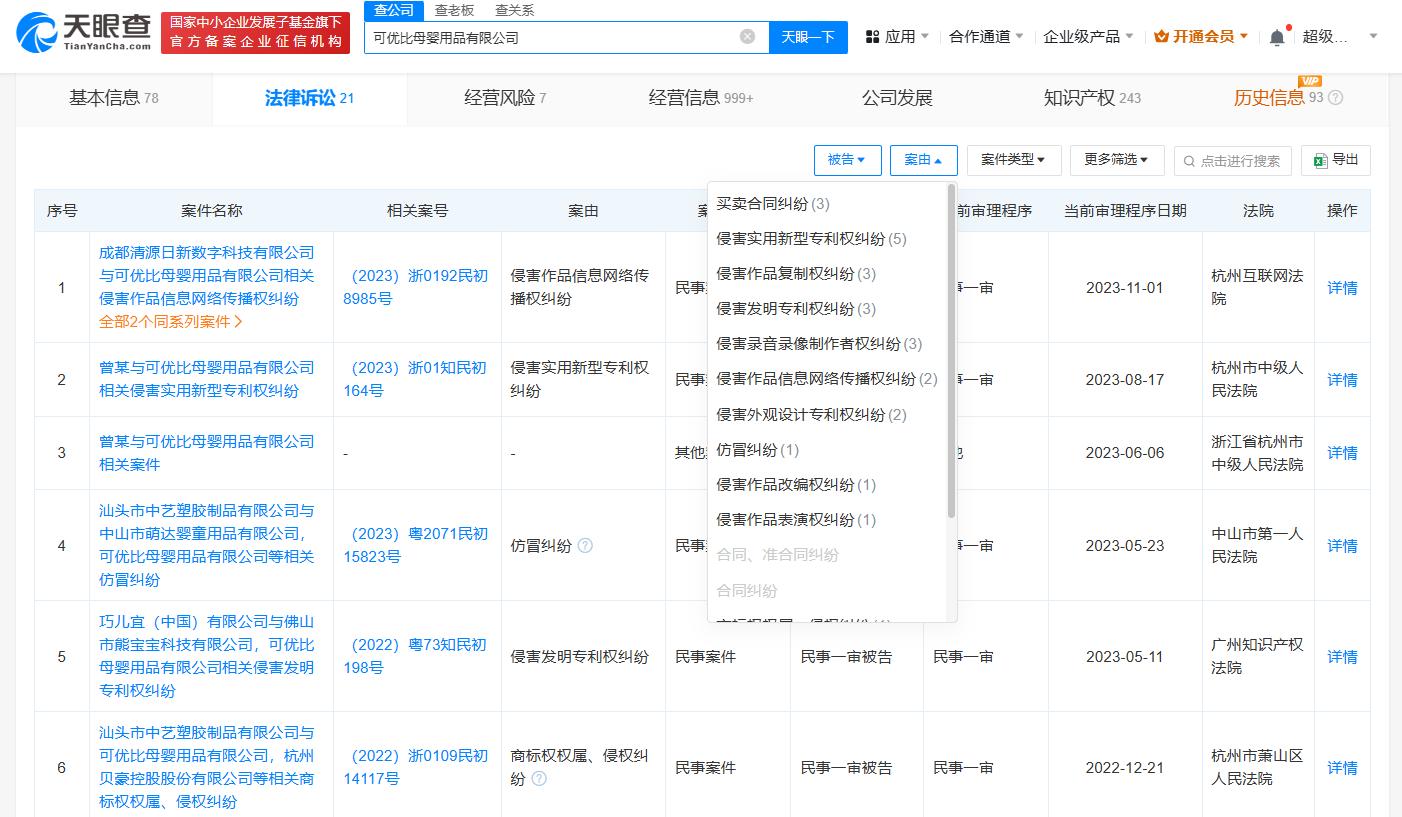The width and height of the screenshot is (1402, 817).
Task: Select 侵害外观设计专利权纠纷 (2) option
Action: pos(827,415)
